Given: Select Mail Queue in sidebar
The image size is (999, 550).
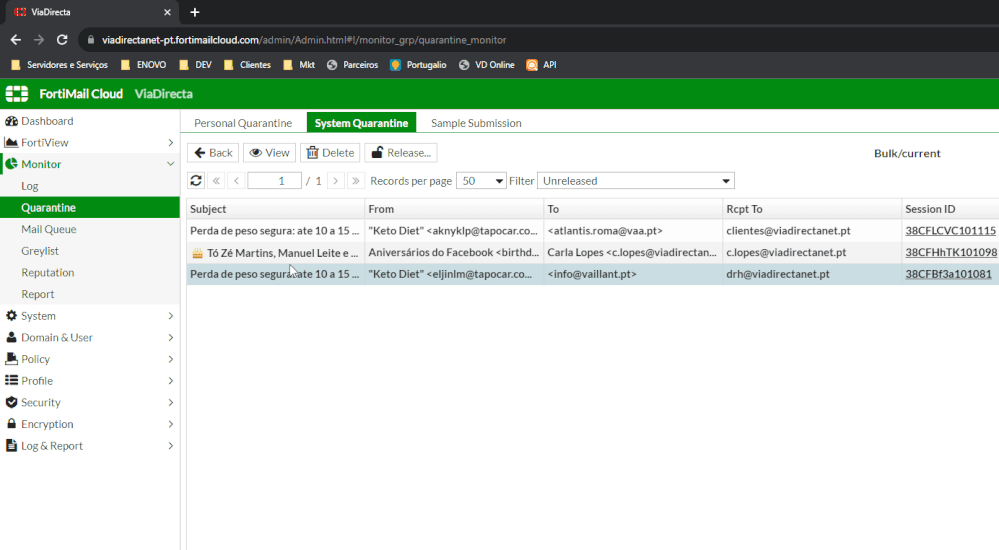Looking at the screenshot, I should pos(49,229).
